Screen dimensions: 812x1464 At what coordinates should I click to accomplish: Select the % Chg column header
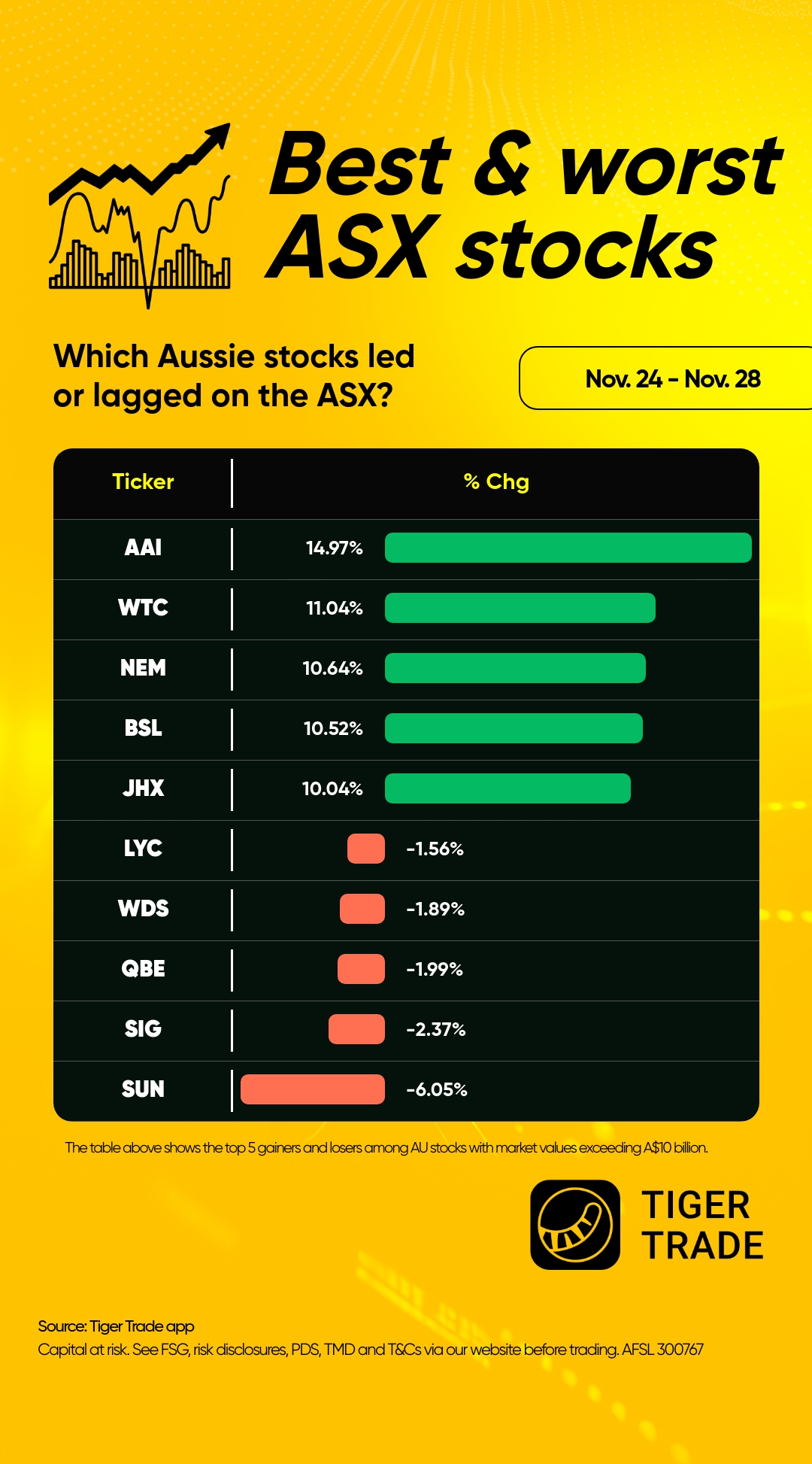pos(496,481)
